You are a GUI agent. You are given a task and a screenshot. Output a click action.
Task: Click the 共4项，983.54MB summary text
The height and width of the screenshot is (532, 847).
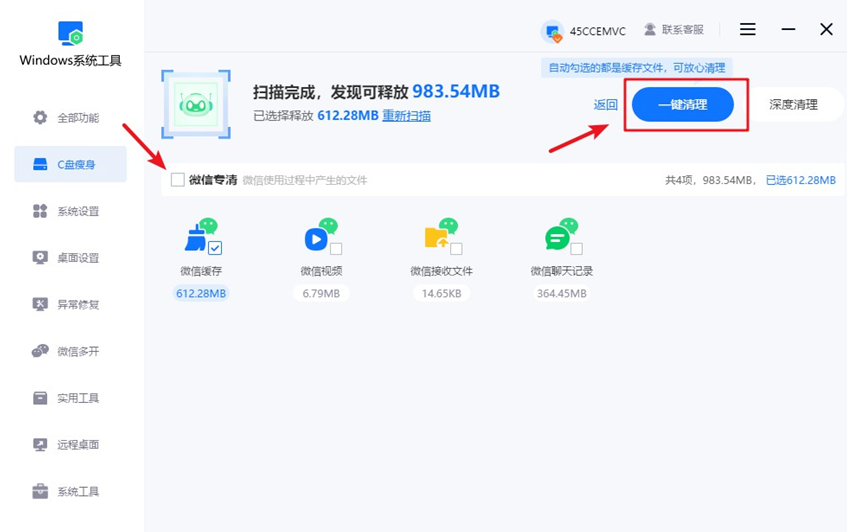(x=711, y=180)
